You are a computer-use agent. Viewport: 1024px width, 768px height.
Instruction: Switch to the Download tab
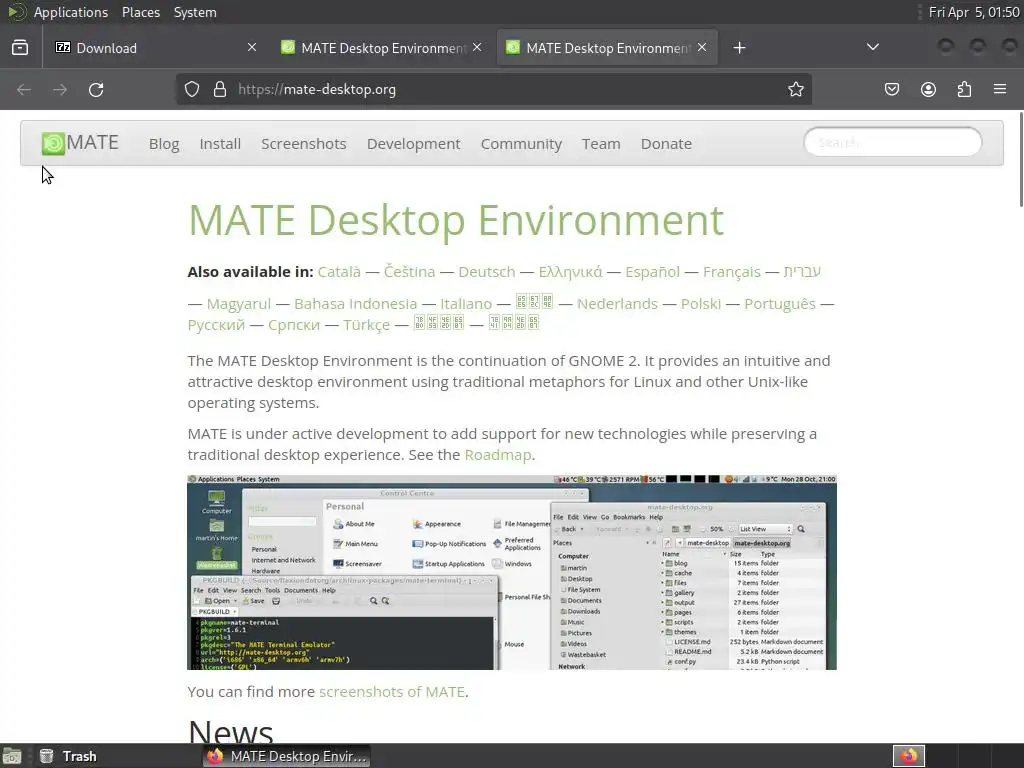157,48
